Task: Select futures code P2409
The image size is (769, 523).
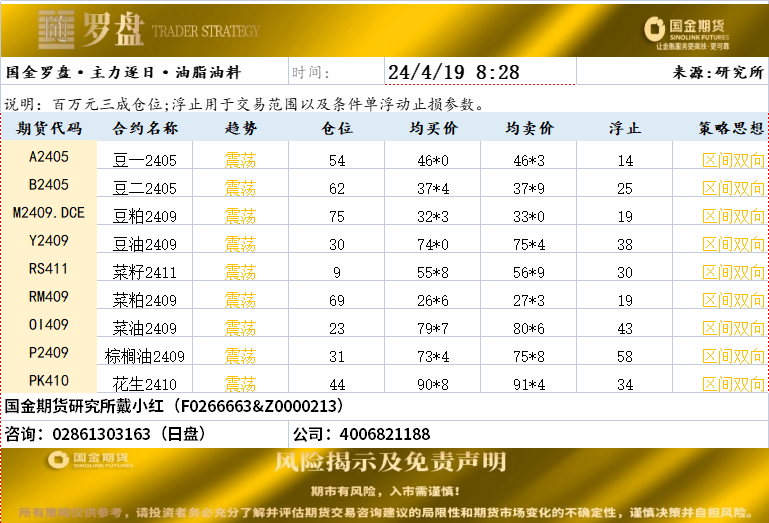Action: 49,352
